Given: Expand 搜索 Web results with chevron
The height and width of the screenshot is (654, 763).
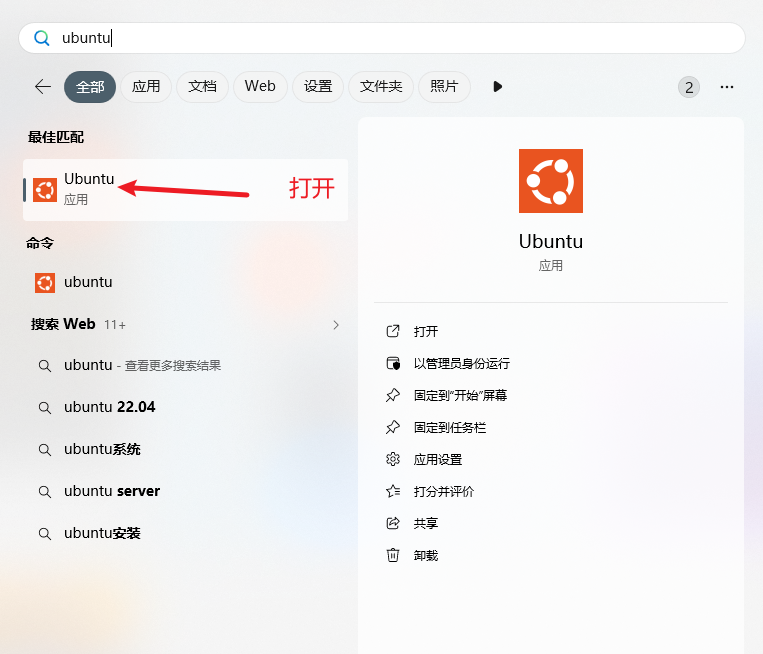Looking at the screenshot, I should [x=336, y=325].
